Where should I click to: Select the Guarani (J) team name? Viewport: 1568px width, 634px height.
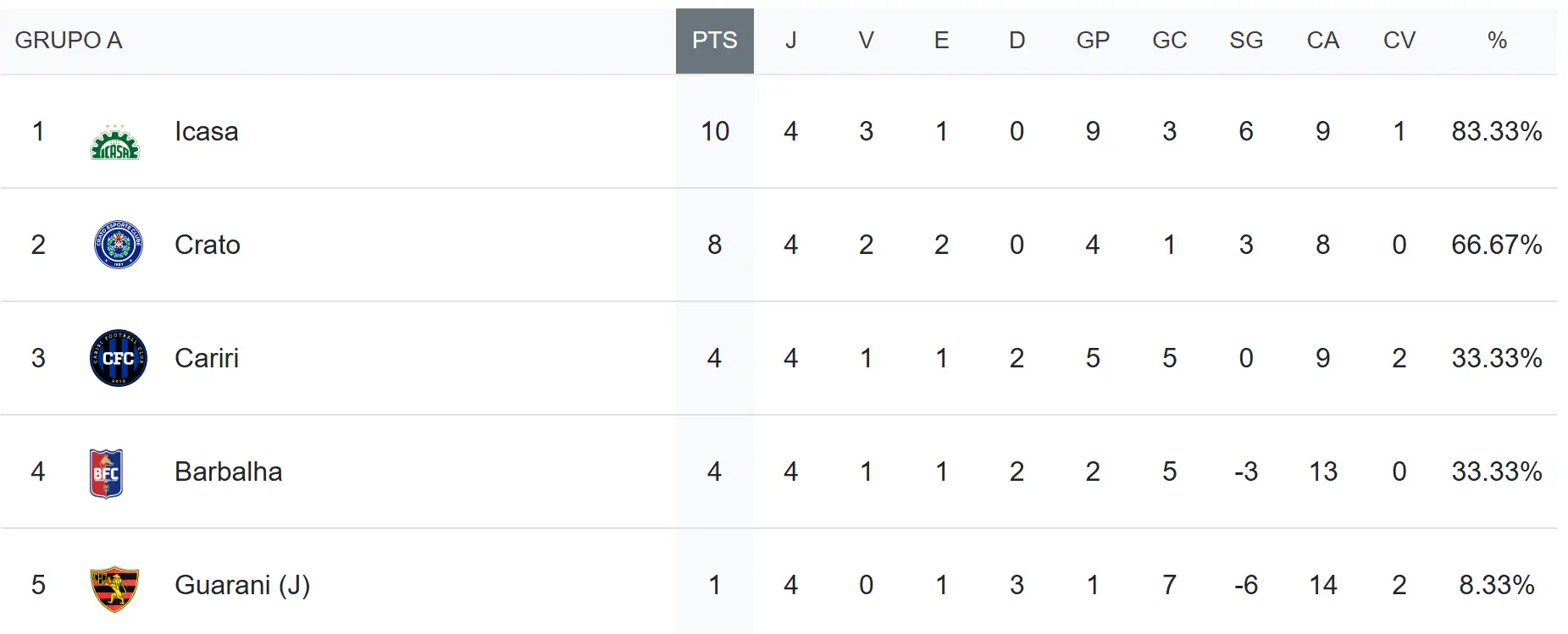(242, 585)
